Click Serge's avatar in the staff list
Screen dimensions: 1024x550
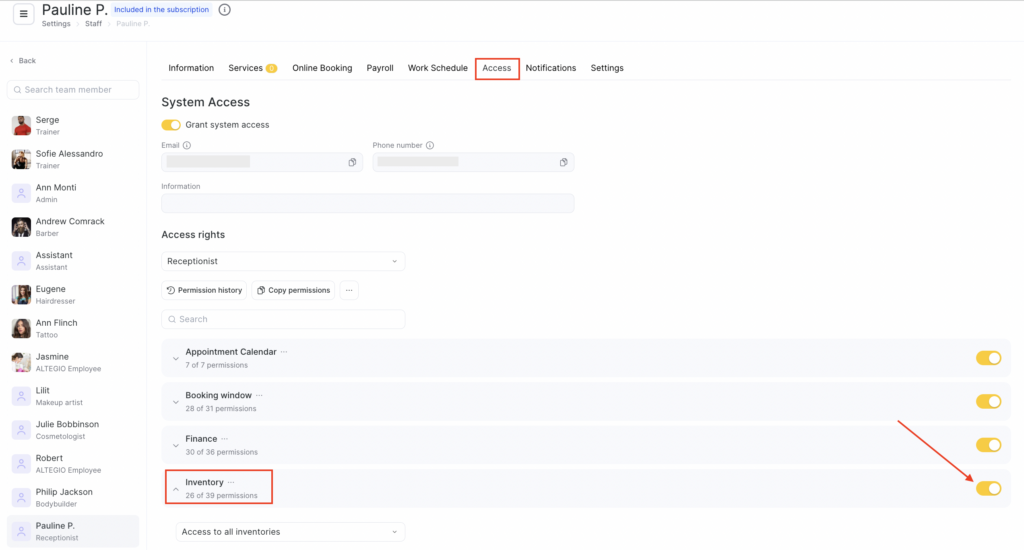21,125
